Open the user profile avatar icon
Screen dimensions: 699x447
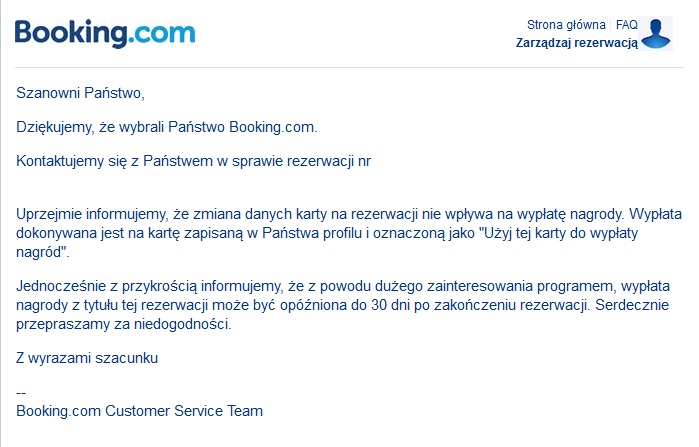click(656, 33)
